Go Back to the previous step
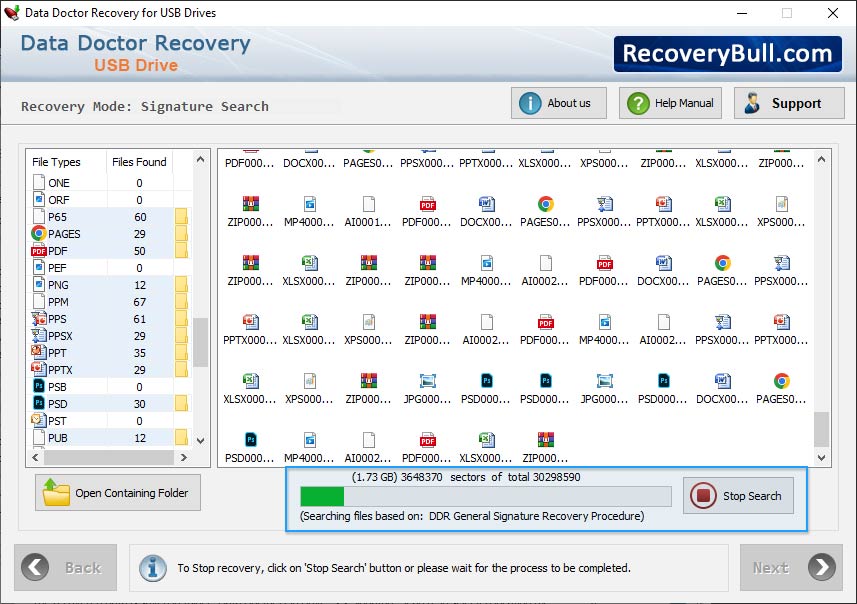This screenshot has height=604, width=857. 66,567
